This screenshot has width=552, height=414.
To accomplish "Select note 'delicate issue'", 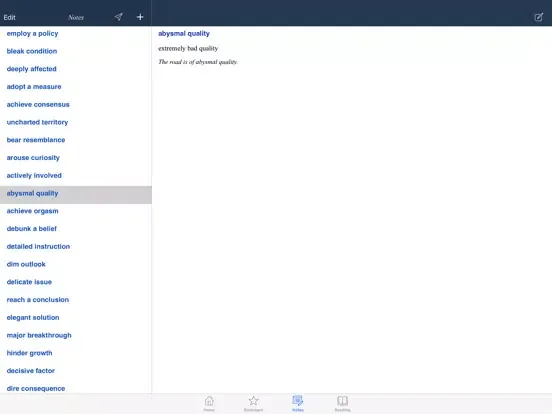I will (x=76, y=282).
